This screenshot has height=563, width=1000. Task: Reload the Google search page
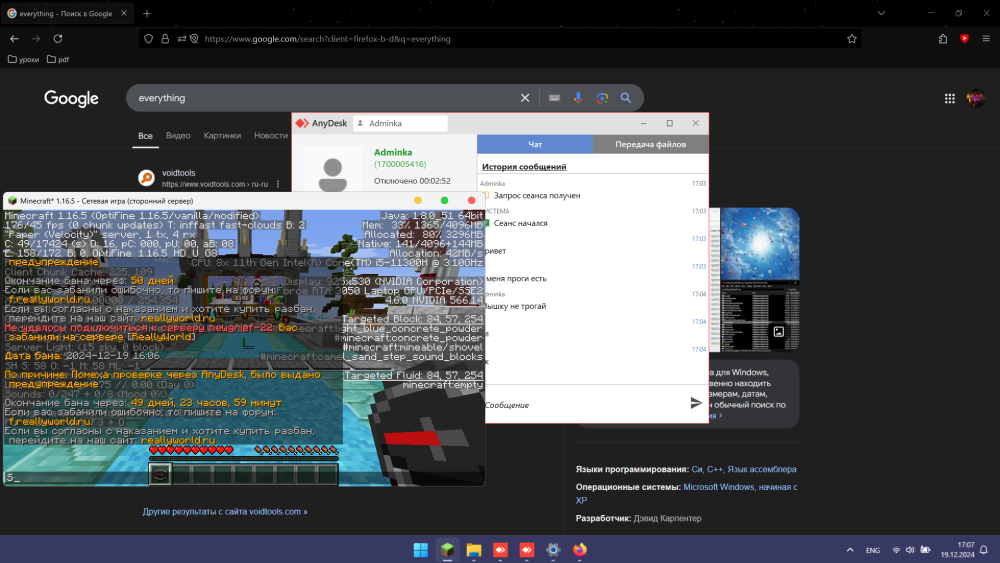[x=57, y=39]
